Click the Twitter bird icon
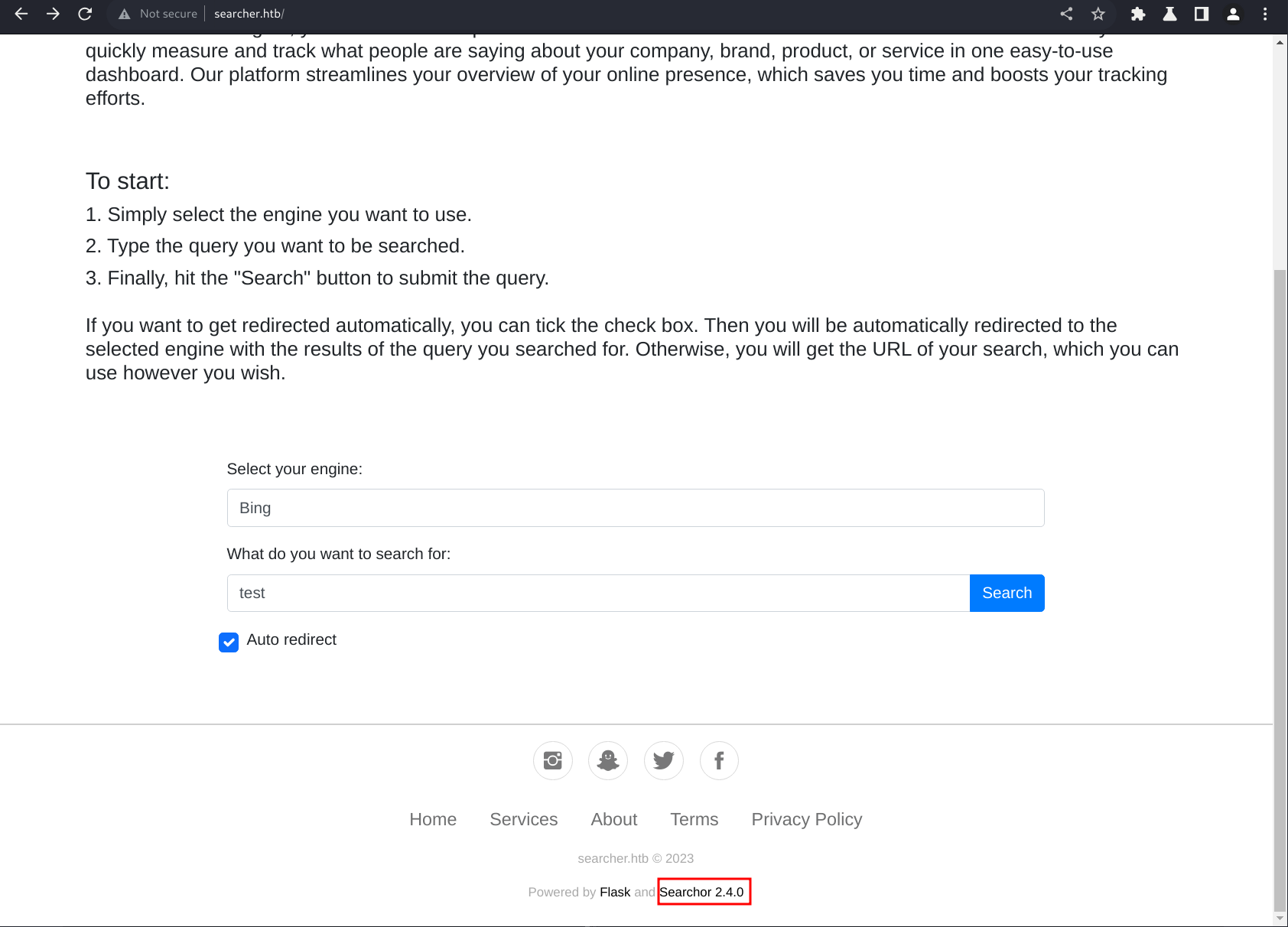The image size is (1288, 927). [x=663, y=760]
